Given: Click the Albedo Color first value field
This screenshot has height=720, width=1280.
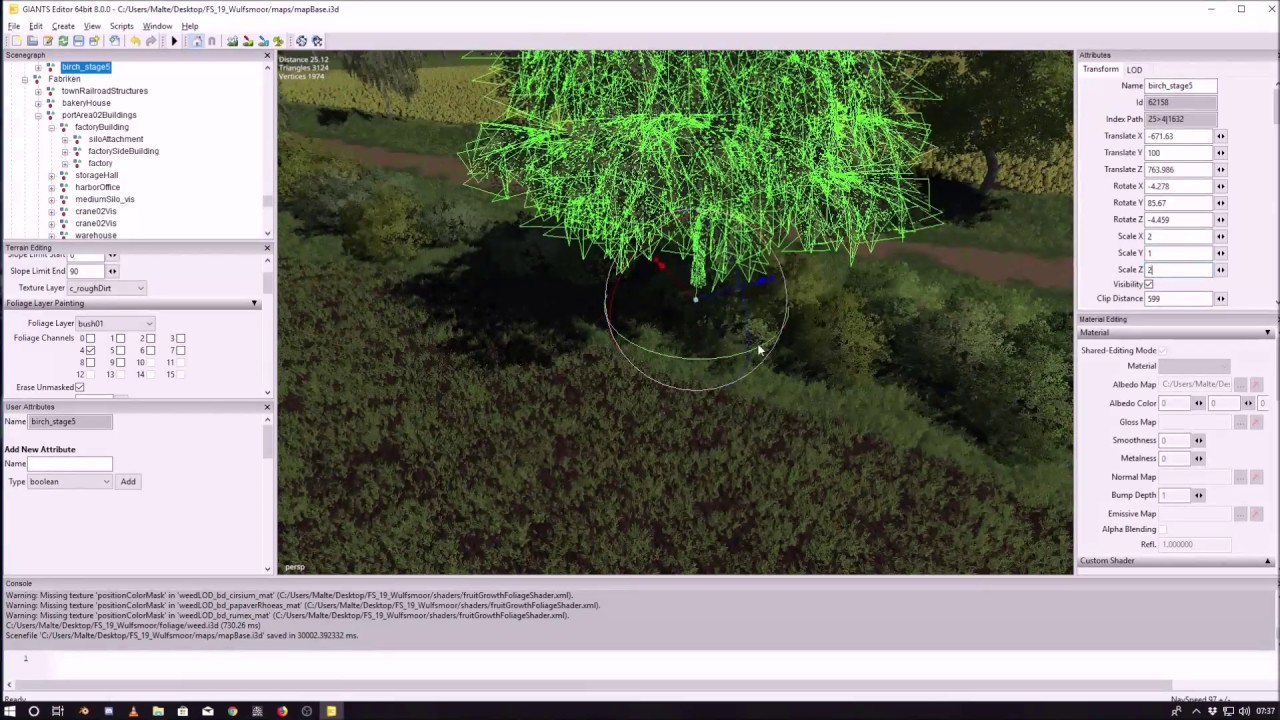Looking at the screenshot, I should click(1174, 404).
